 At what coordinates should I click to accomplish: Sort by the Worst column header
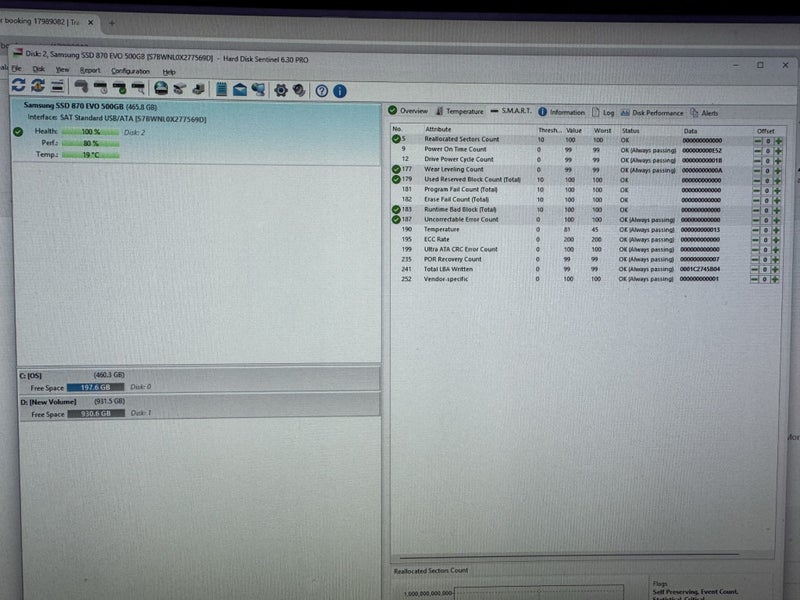[602, 131]
